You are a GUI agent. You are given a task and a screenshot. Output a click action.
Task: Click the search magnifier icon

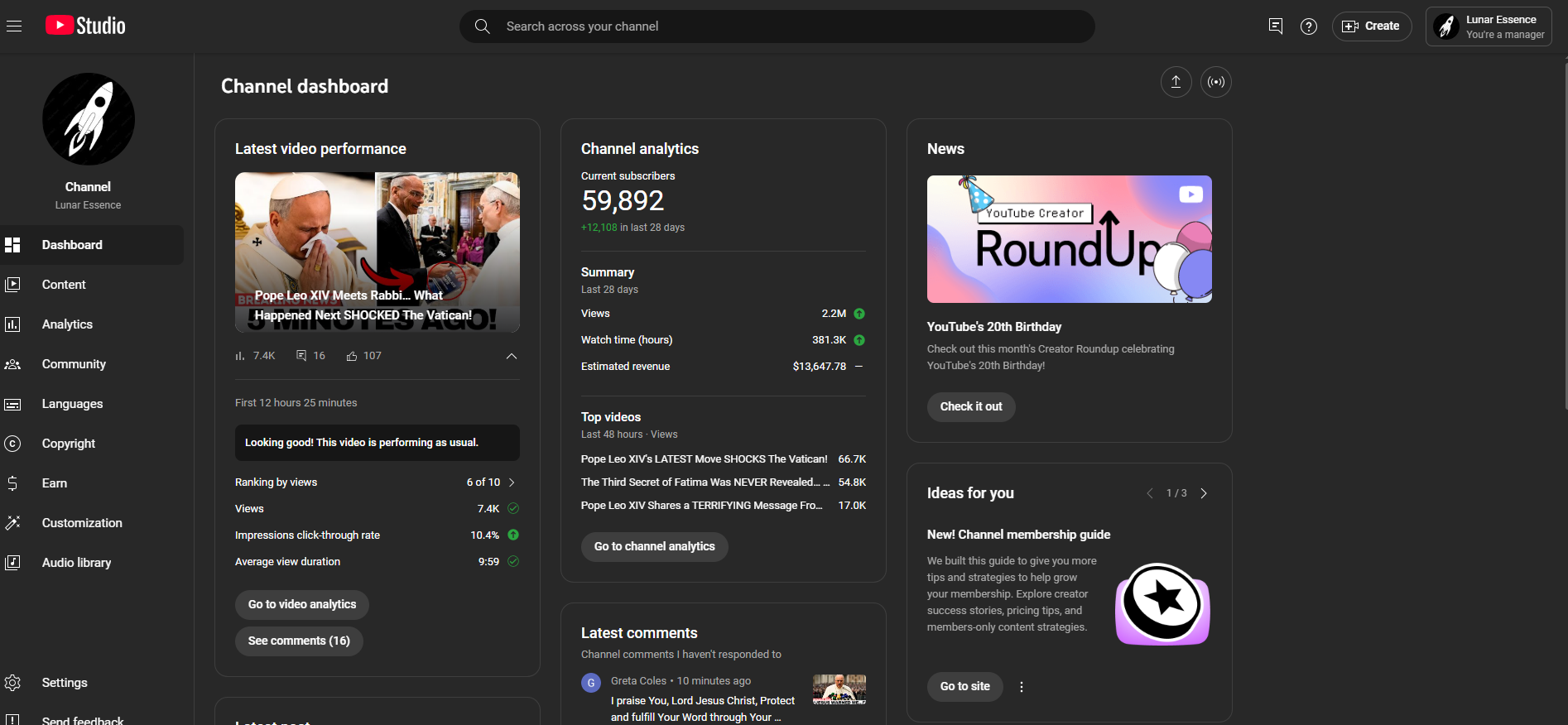point(482,26)
